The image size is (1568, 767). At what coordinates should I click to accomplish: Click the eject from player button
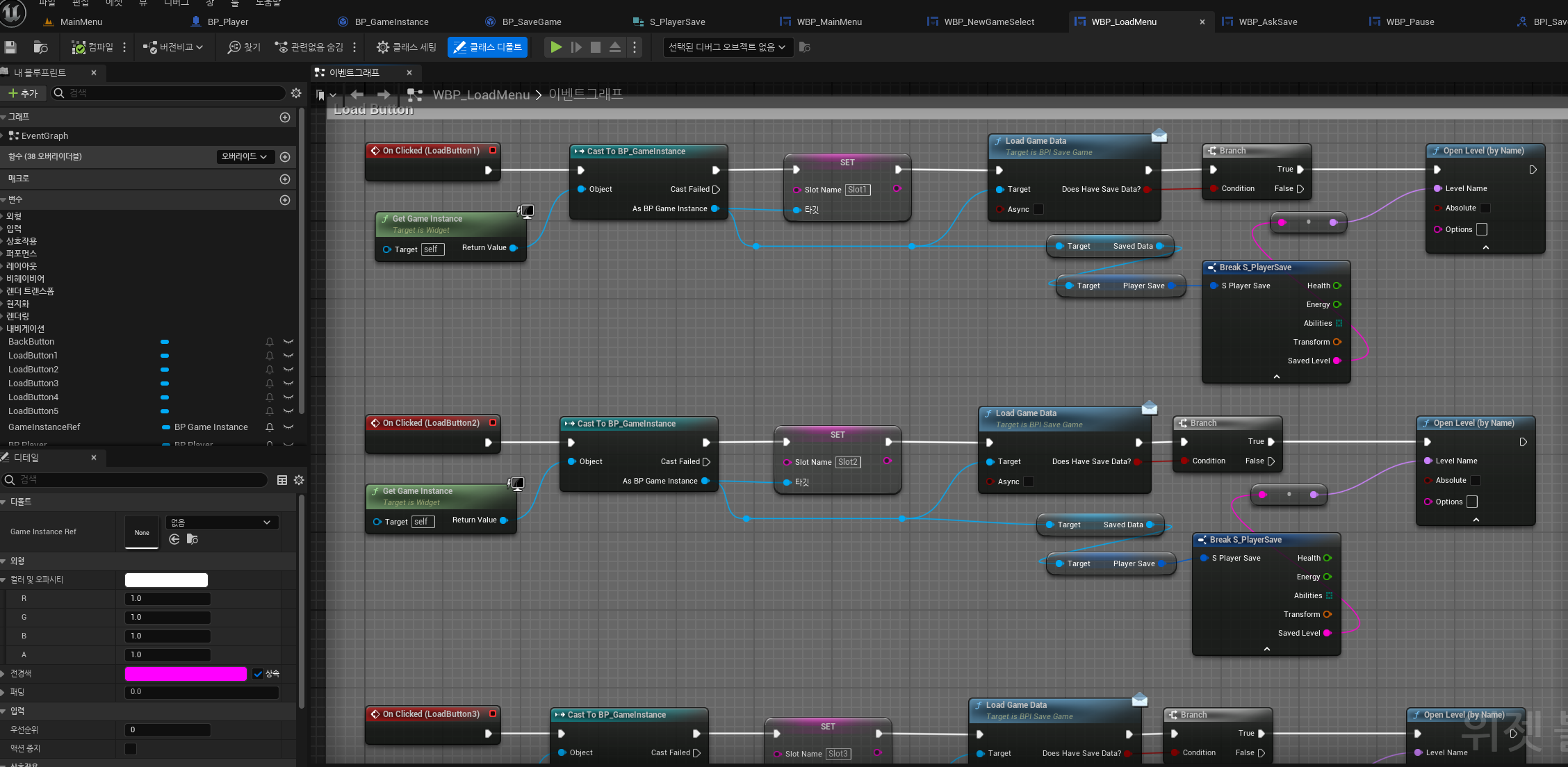click(x=615, y=47)
